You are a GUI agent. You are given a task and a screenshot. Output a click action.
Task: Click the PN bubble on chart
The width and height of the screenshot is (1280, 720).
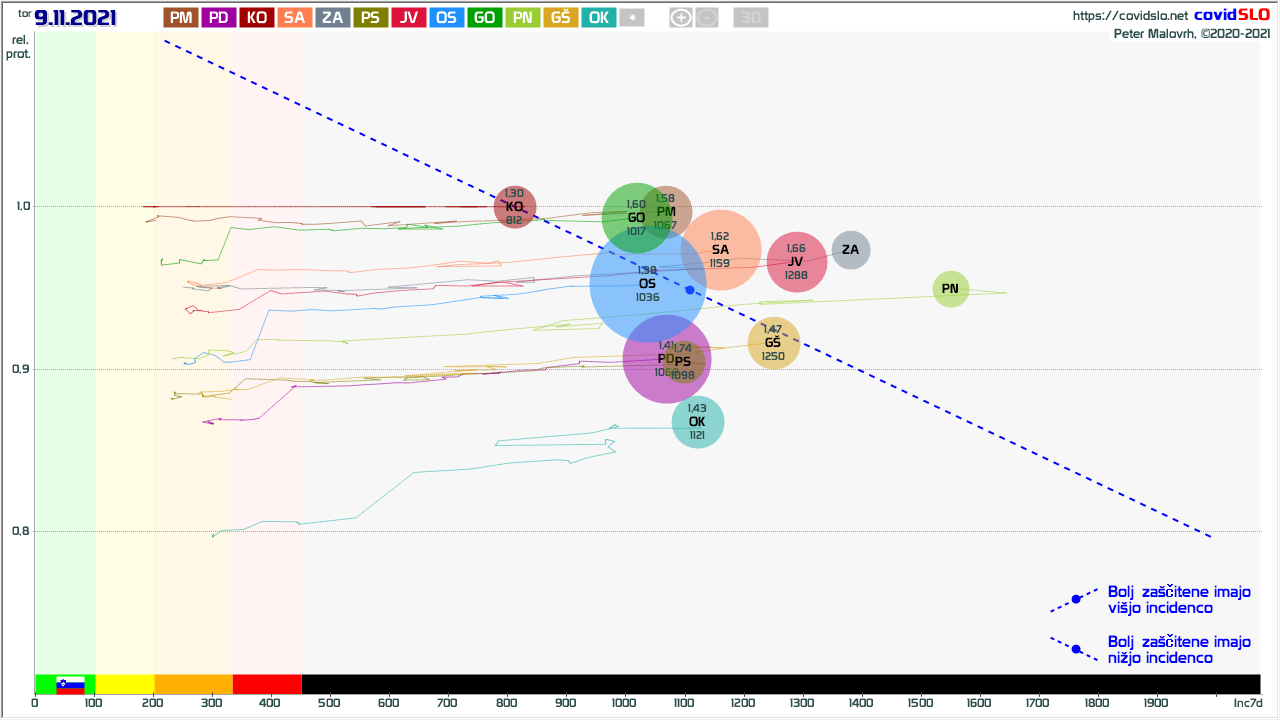[x=950, y=289]
